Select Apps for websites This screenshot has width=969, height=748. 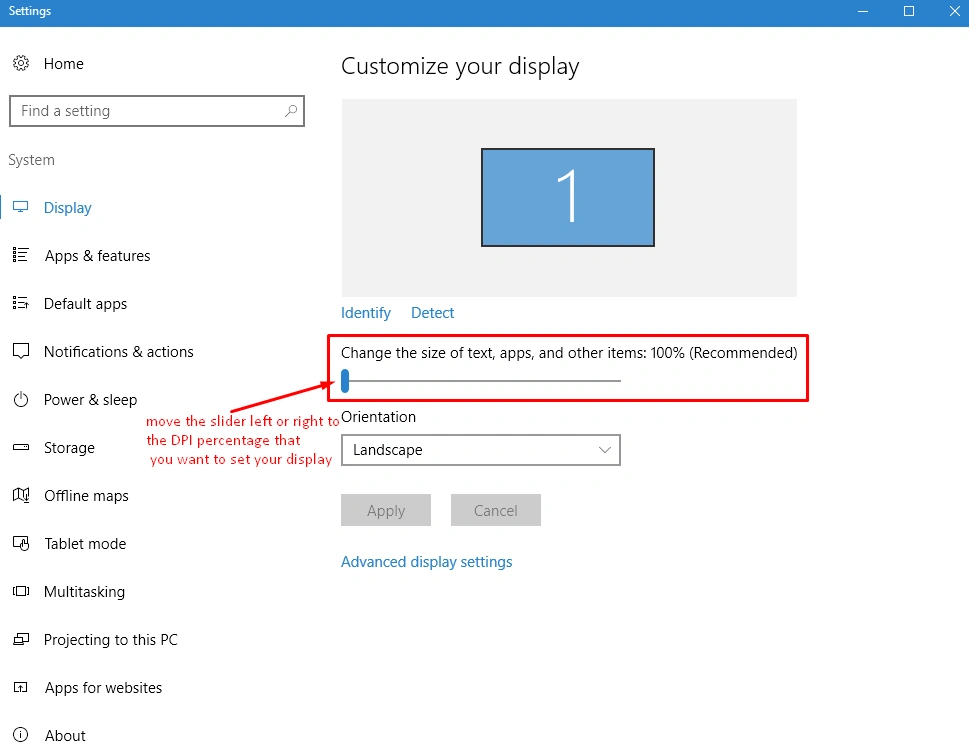(103, 688)
